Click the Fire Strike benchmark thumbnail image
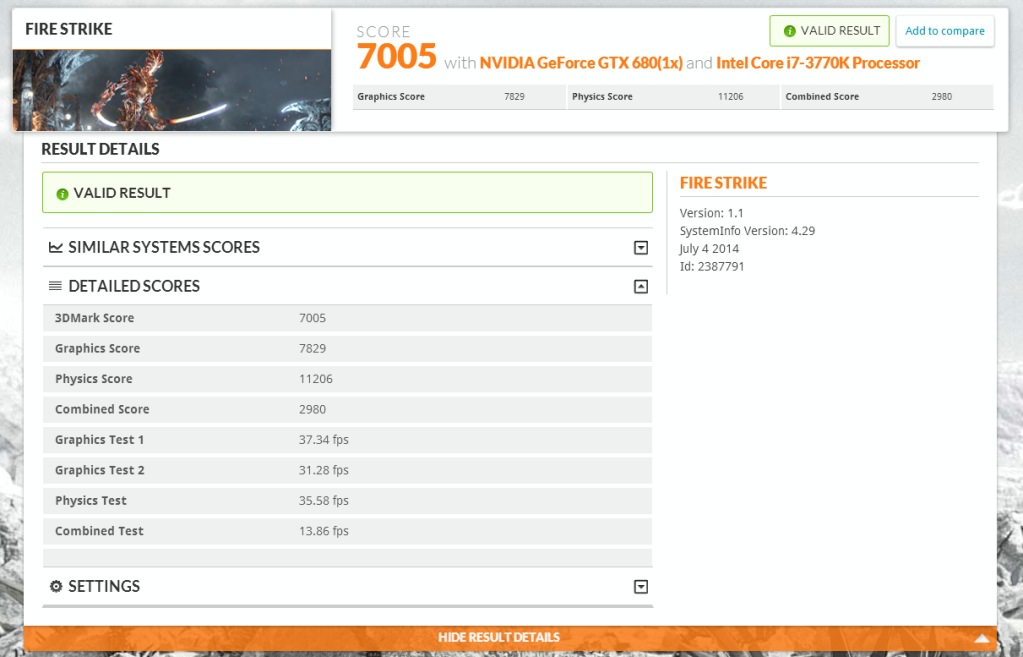Screen dimensions: 1023x657 (x=171, y=90)
